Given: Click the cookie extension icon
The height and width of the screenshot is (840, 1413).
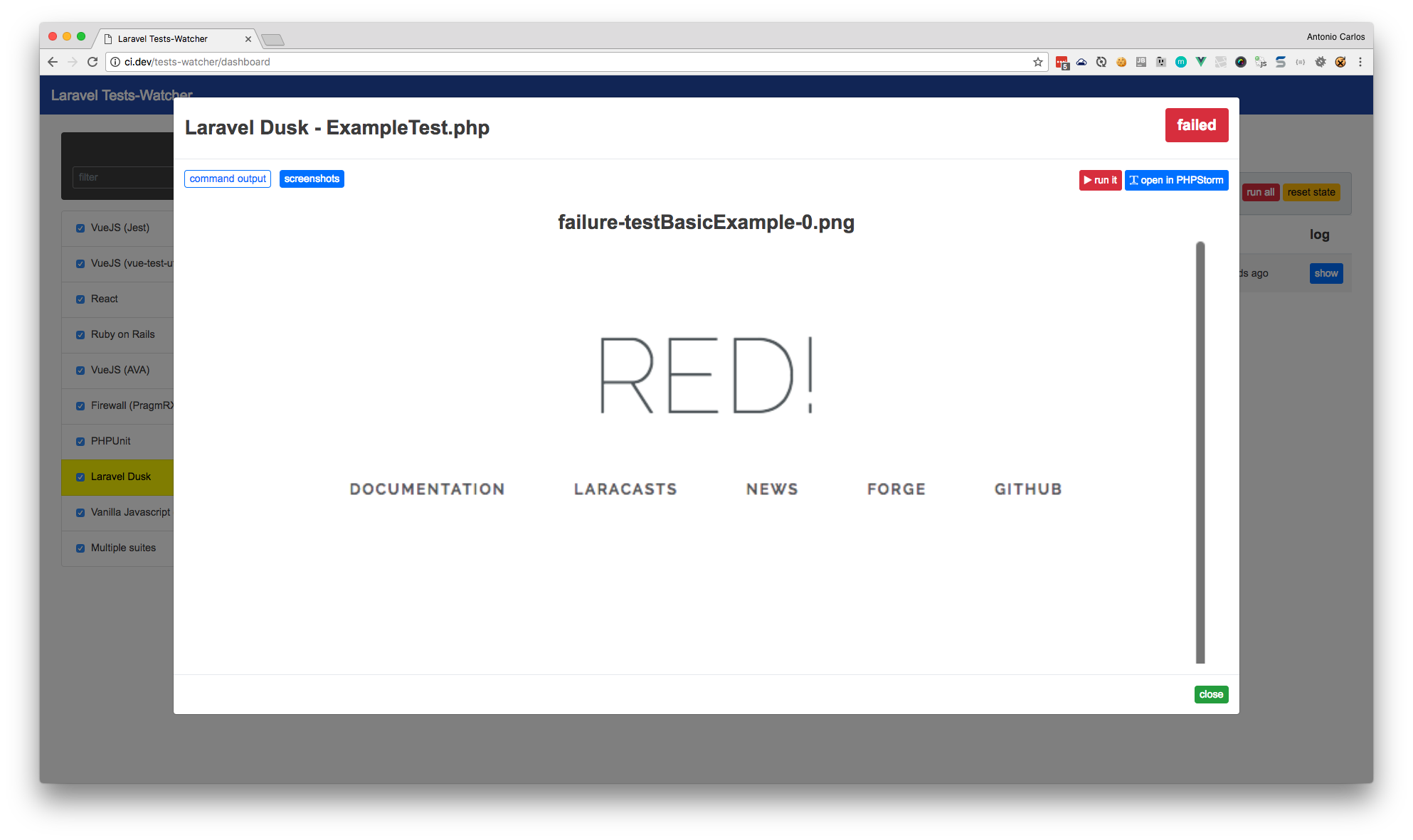Looking at the screenshot, I should [1121, 62].
